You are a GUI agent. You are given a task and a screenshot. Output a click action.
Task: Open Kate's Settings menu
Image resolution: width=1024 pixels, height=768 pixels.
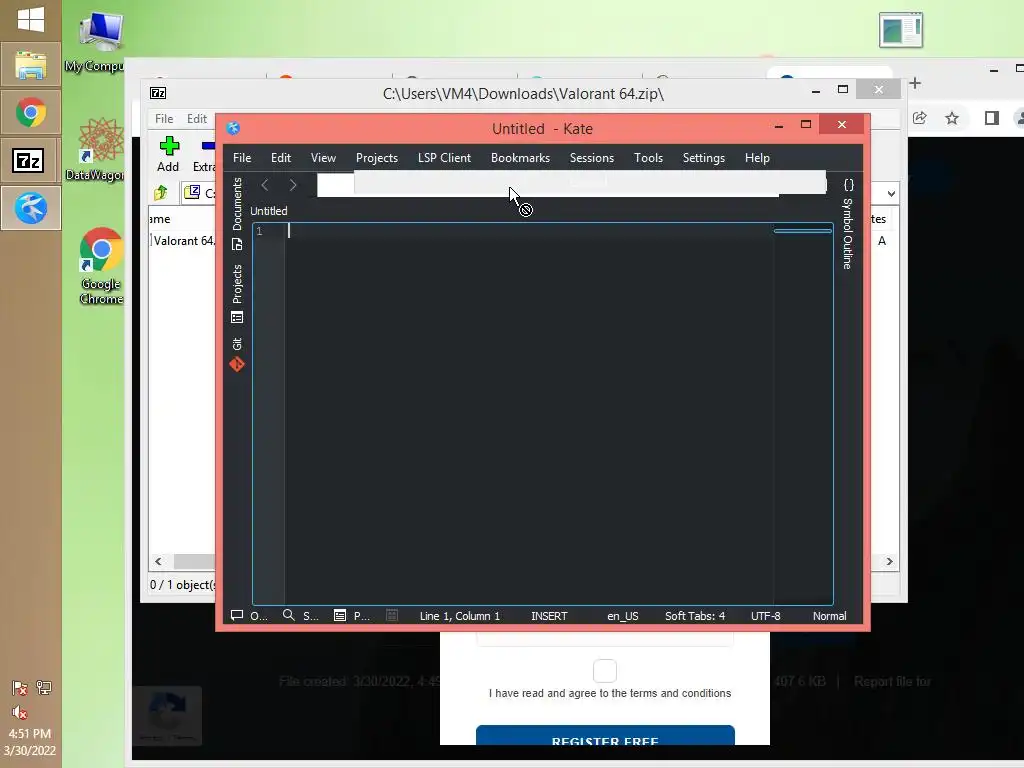[x=704, y=157]
